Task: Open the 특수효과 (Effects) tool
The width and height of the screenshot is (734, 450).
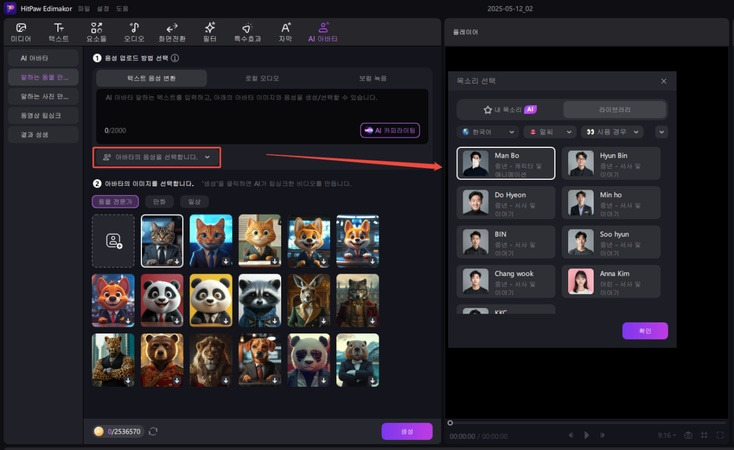Action: [247, 32]
